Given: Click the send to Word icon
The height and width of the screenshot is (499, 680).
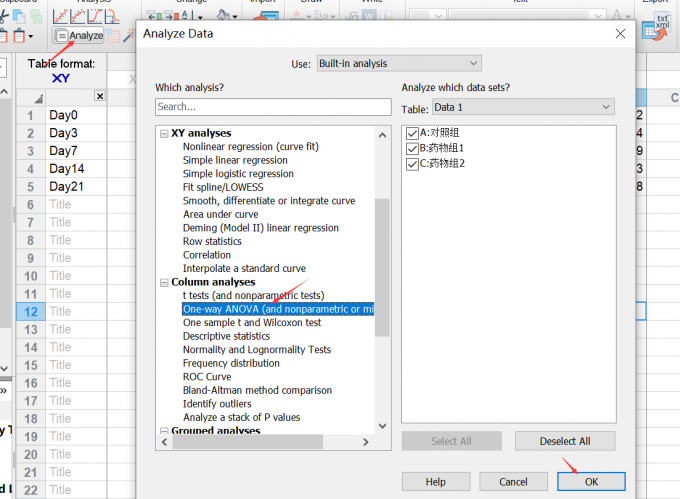Looking at the screenshot, I should click(x=370, y=16).
